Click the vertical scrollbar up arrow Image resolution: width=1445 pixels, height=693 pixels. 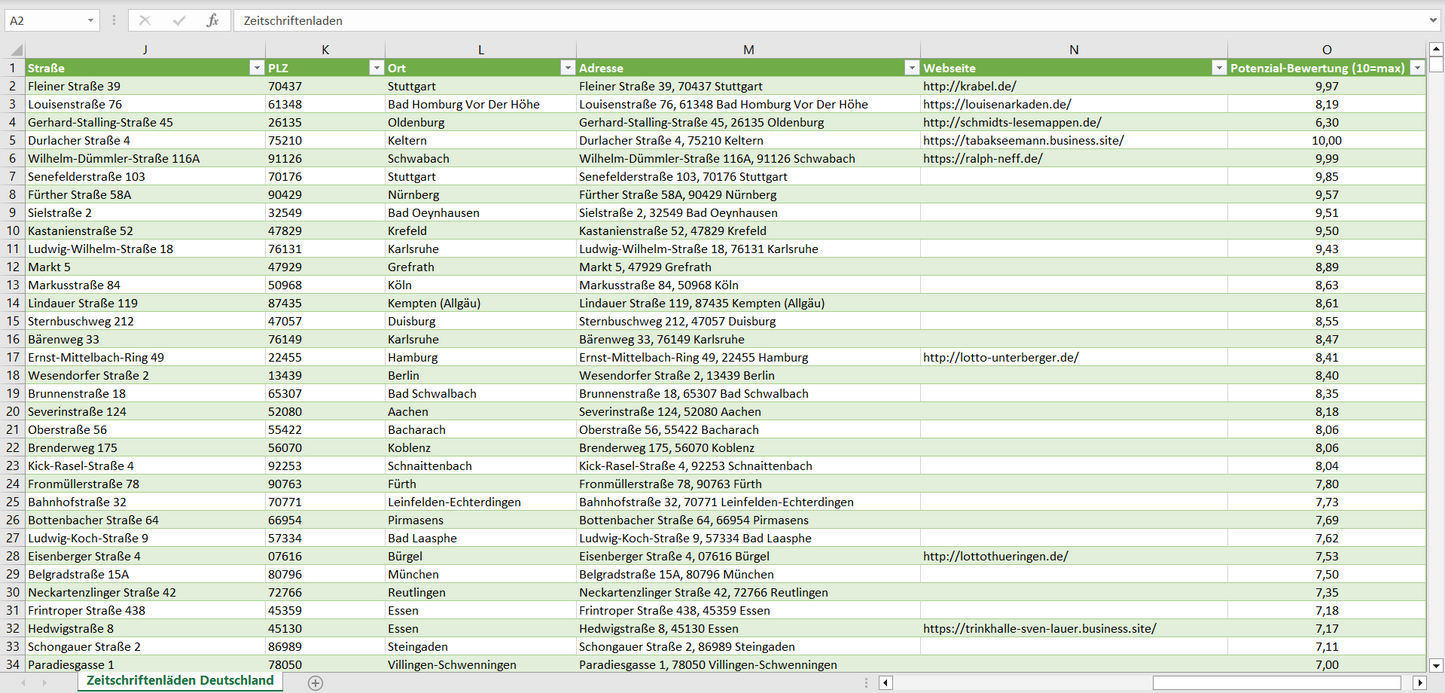click(x=1436, y=49)
